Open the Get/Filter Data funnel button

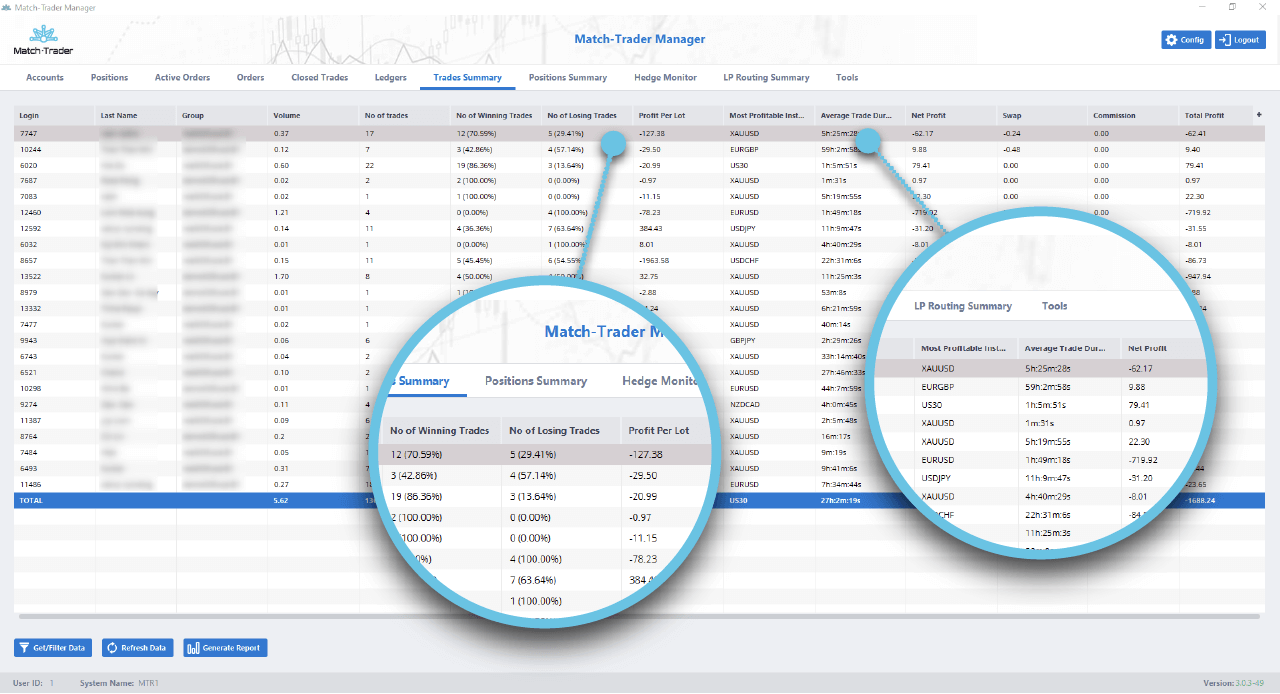(x=53, y=648)
